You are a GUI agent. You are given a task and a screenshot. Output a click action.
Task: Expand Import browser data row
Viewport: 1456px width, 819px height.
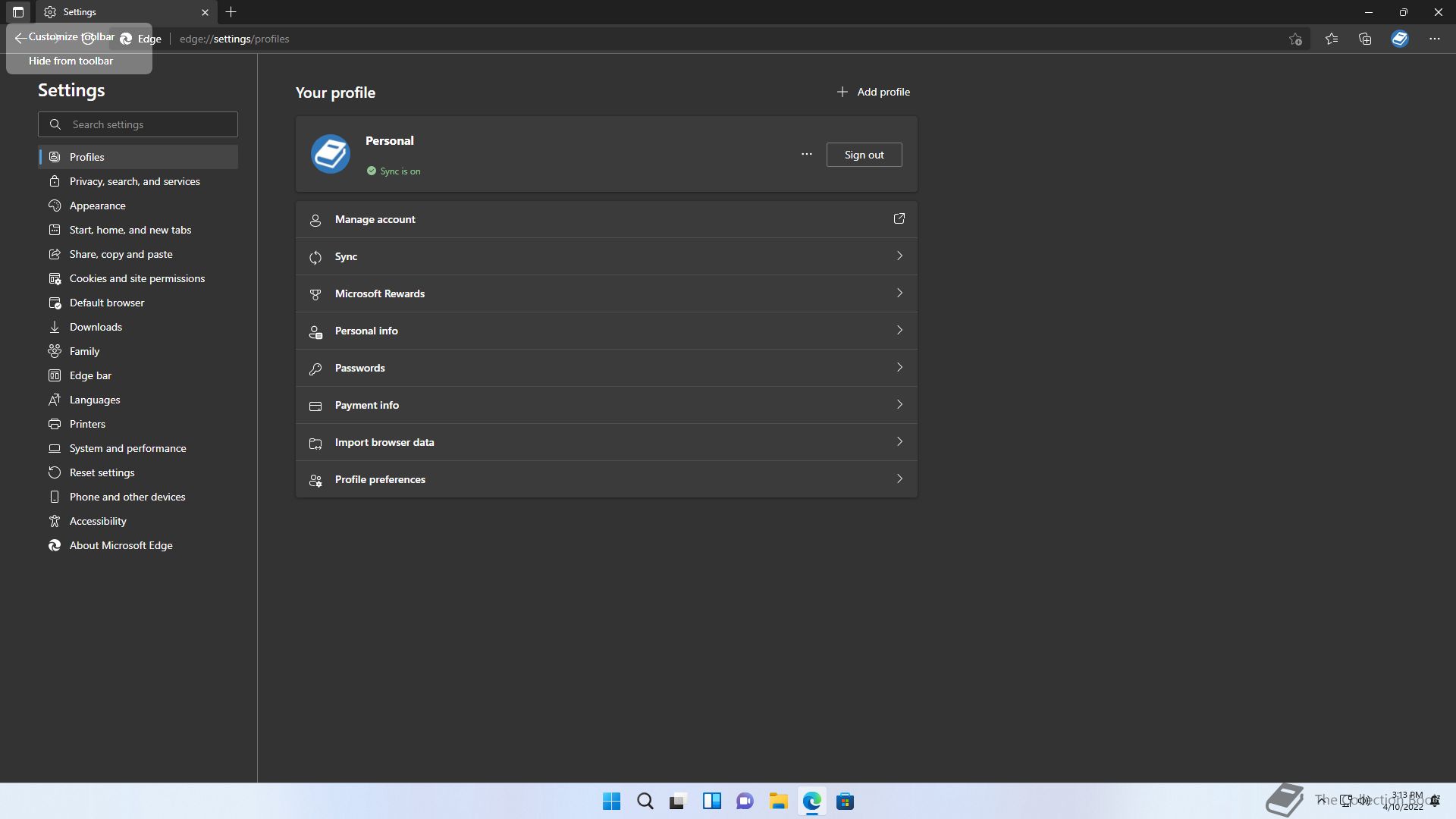[x=607, y=442]
